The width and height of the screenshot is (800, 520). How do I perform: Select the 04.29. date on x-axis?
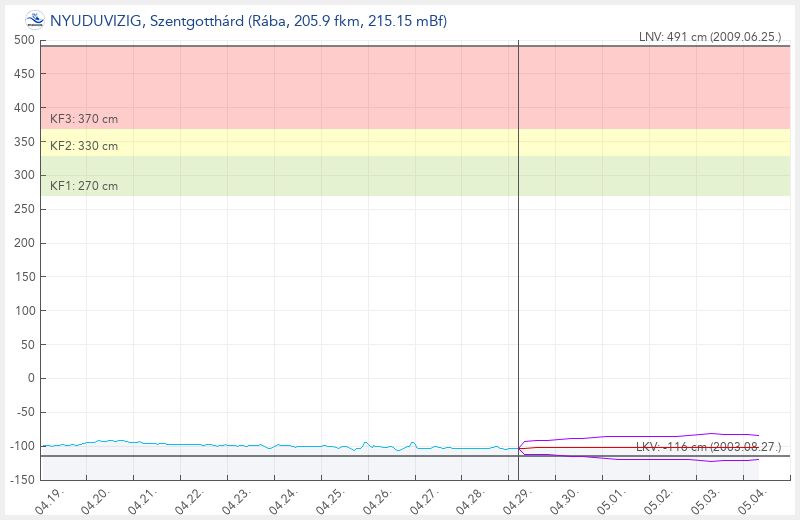point(518,498)
